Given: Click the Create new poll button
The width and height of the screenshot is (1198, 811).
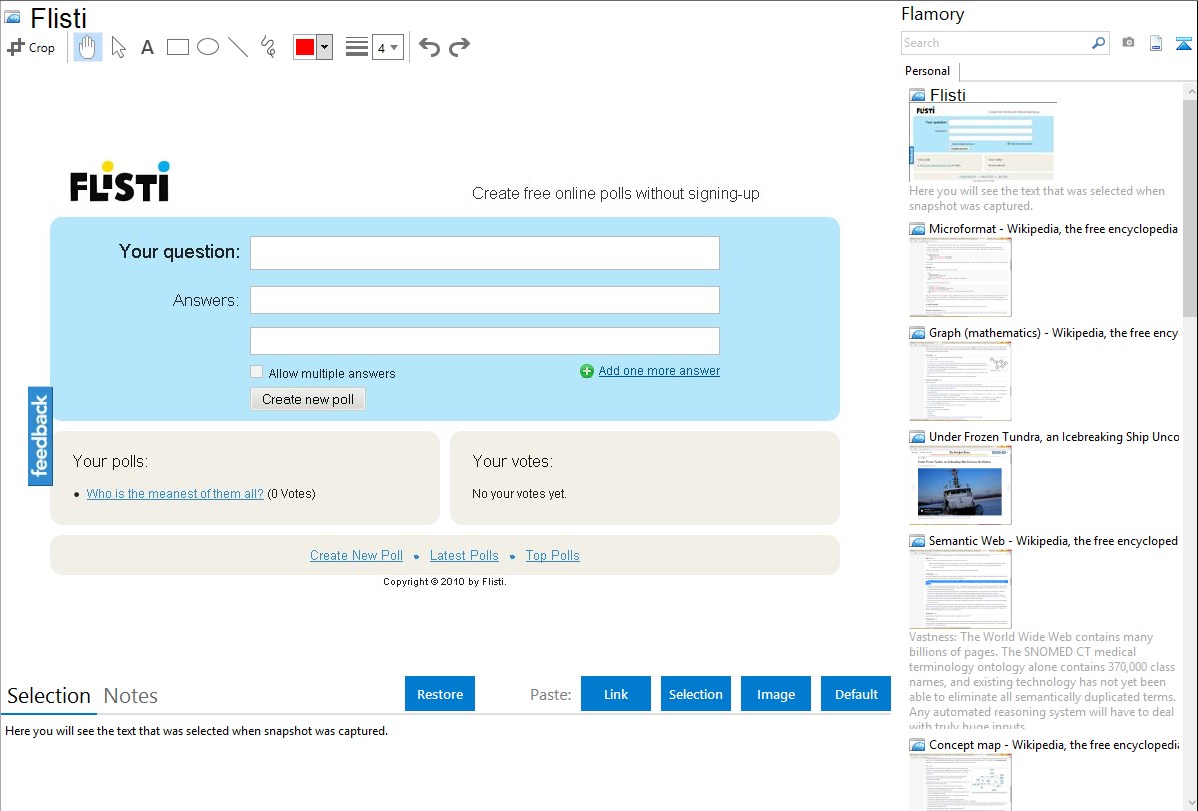Looking at the screenshot, I should click(308, 400).
